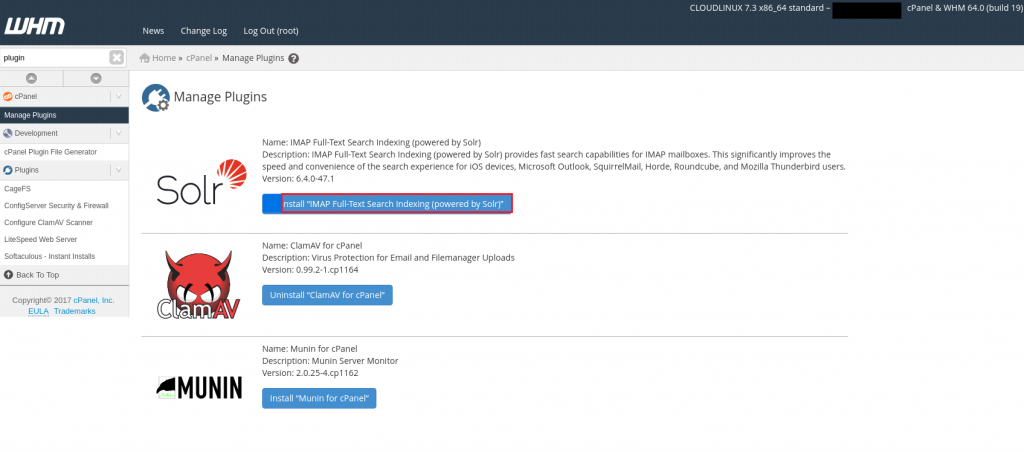
Task: Open the Manage Plugins help question icon
Action: click(x=294, y=58)
